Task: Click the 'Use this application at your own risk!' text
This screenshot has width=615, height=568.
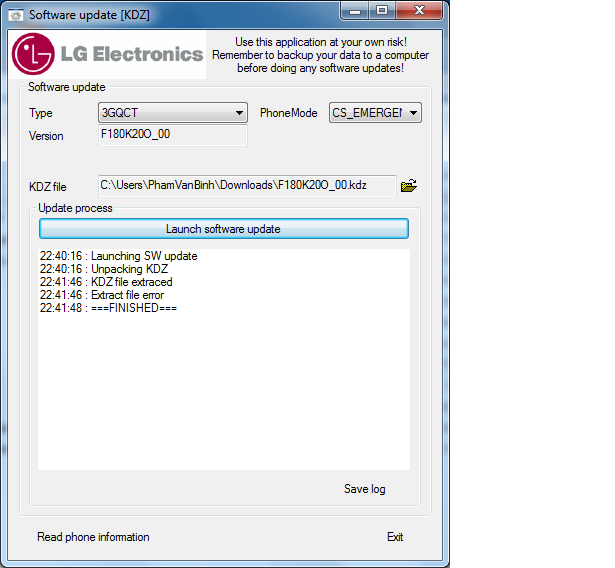Action: (x=321, y=42)
